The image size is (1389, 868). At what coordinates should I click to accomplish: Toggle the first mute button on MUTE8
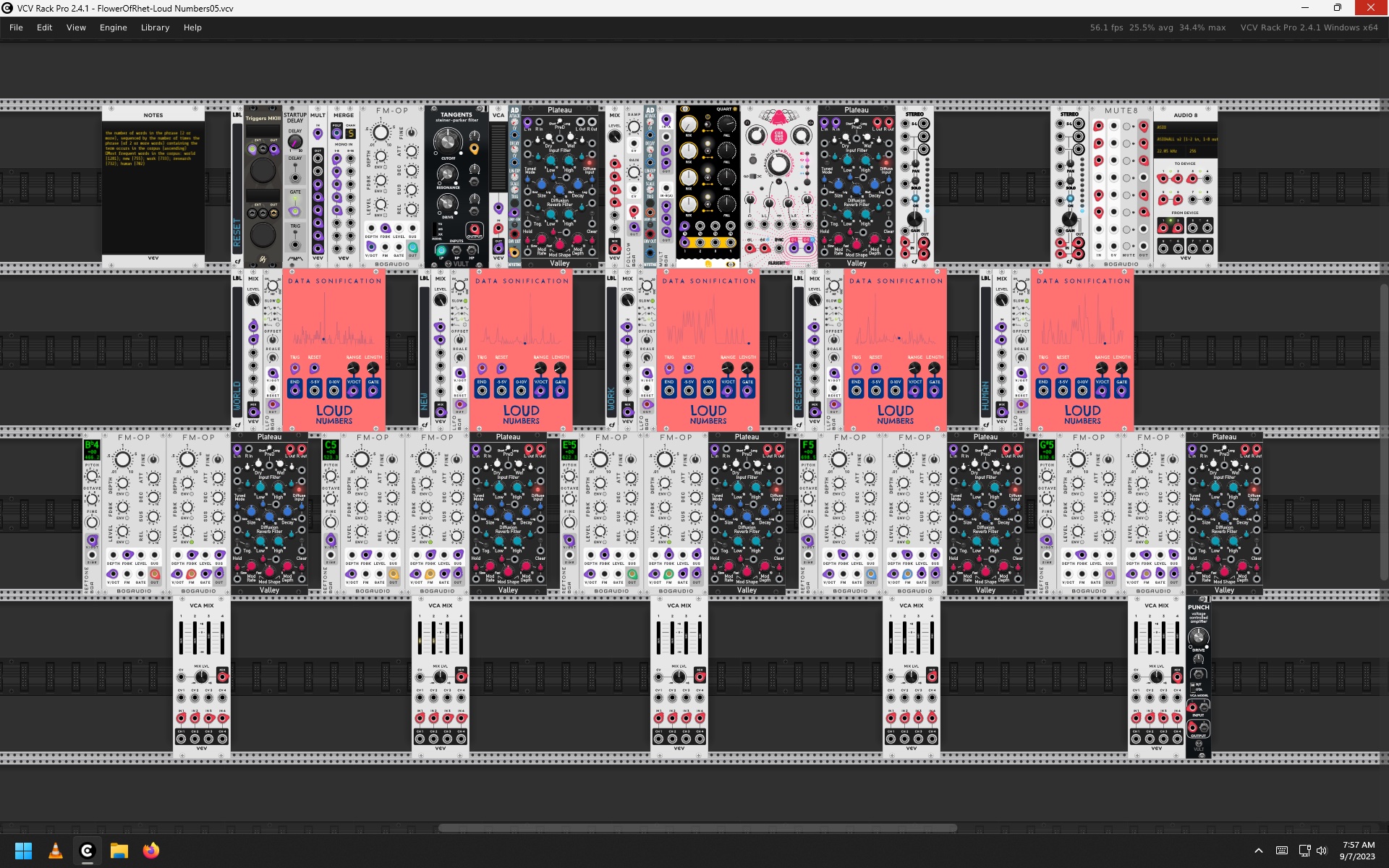tap(1126, 126)
